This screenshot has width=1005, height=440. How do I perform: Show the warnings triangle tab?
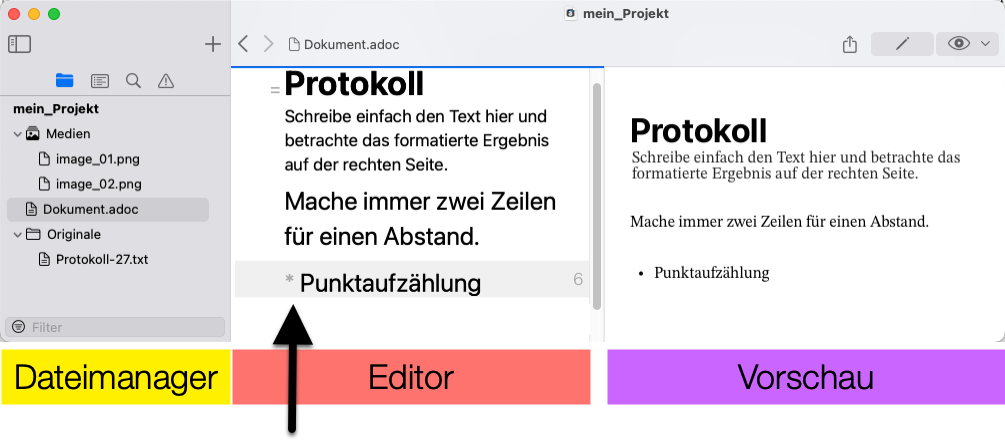pos(166,81)
